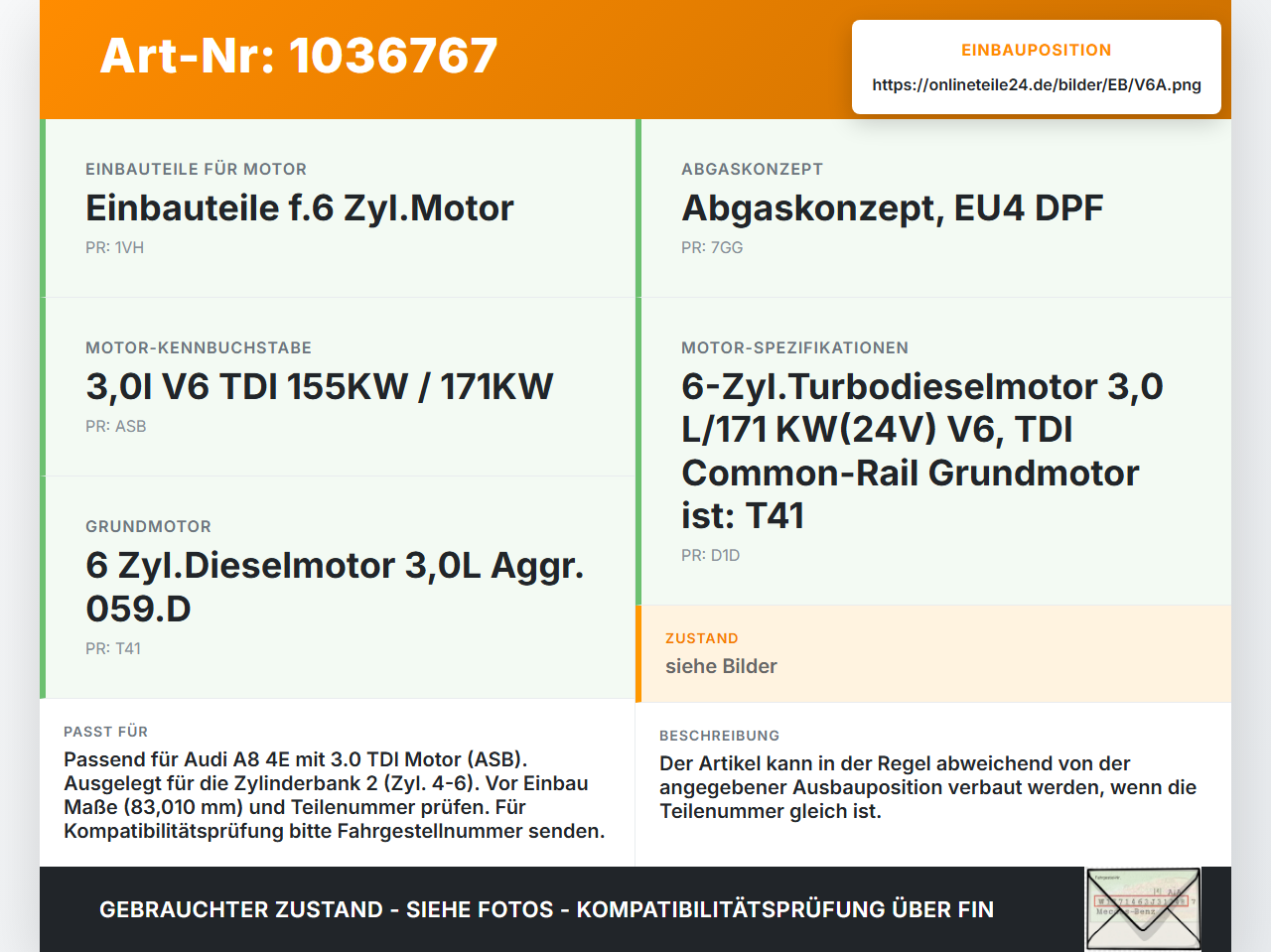
Task: Select the 'Abgaskonzept, EU4 DPF' value
Action: point(893,208)
